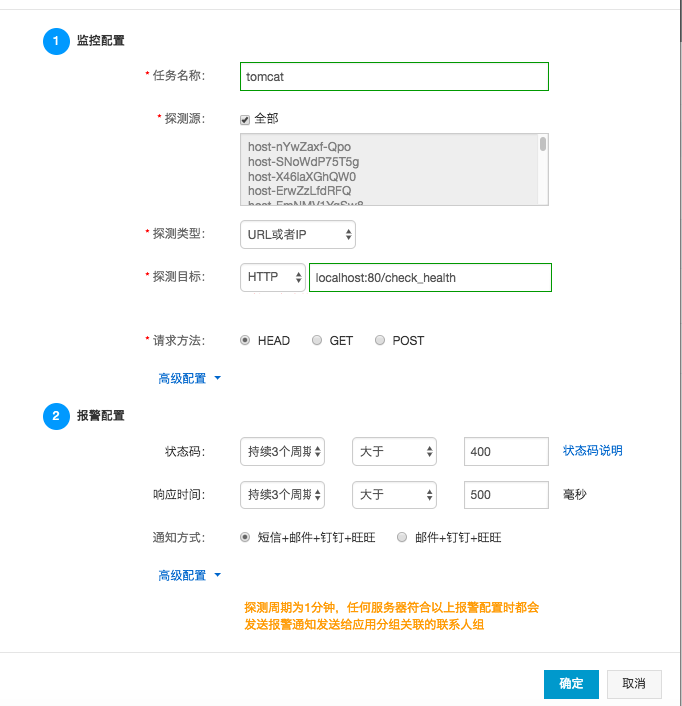Viewport: 682px width, 706px height.
Task: Open the 响应时间 大于 comparison dropdown
Action: pos(394,495)
